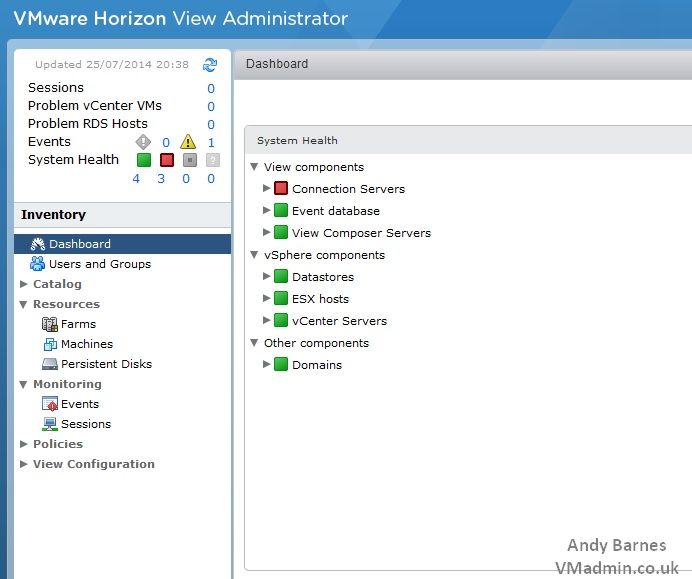Screen dimensions: 692x579
Task: Click the Inventory heading
Action: coord(53,214)
